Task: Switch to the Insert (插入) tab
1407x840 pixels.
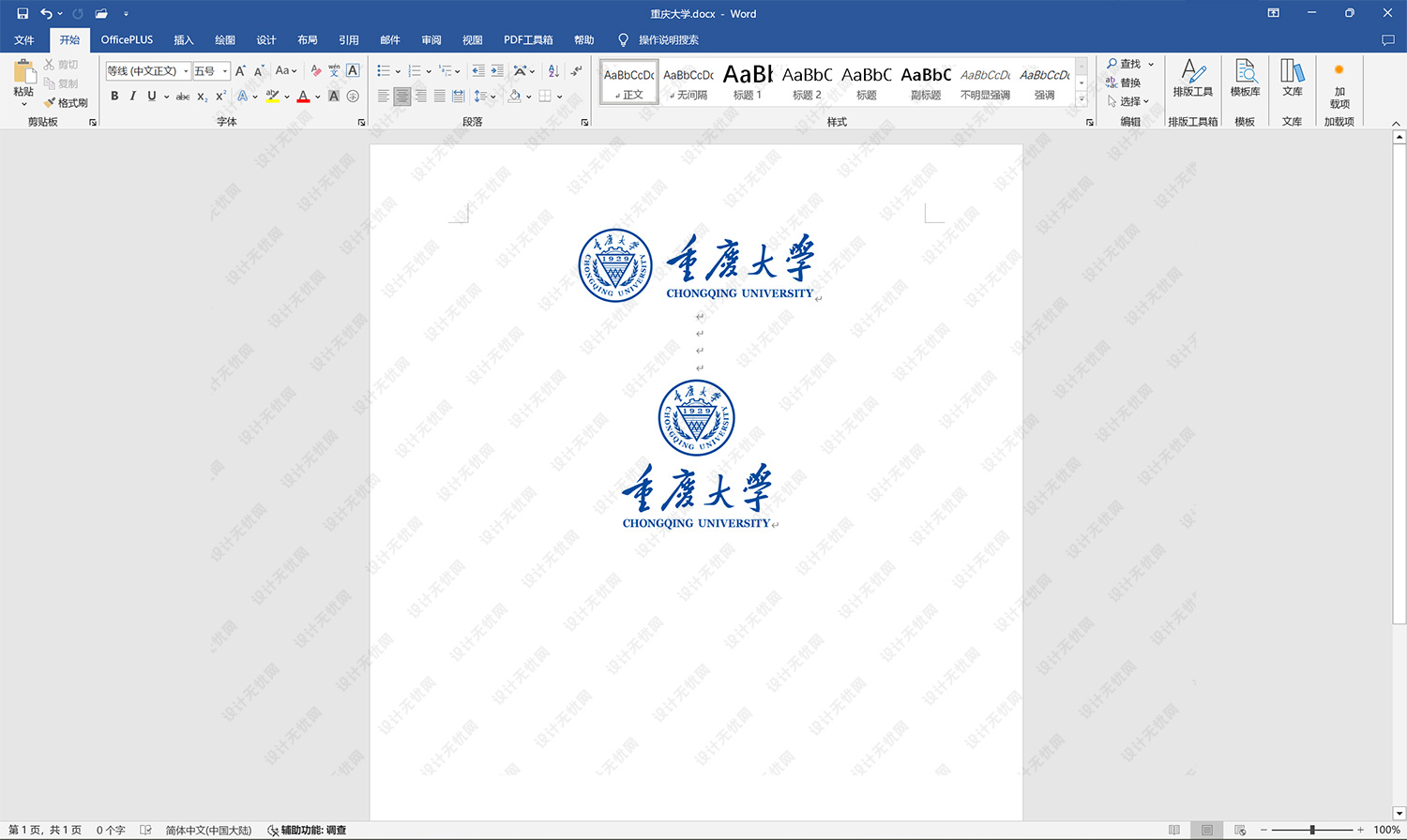Action: pyautogui.click(x=184, y=39)
